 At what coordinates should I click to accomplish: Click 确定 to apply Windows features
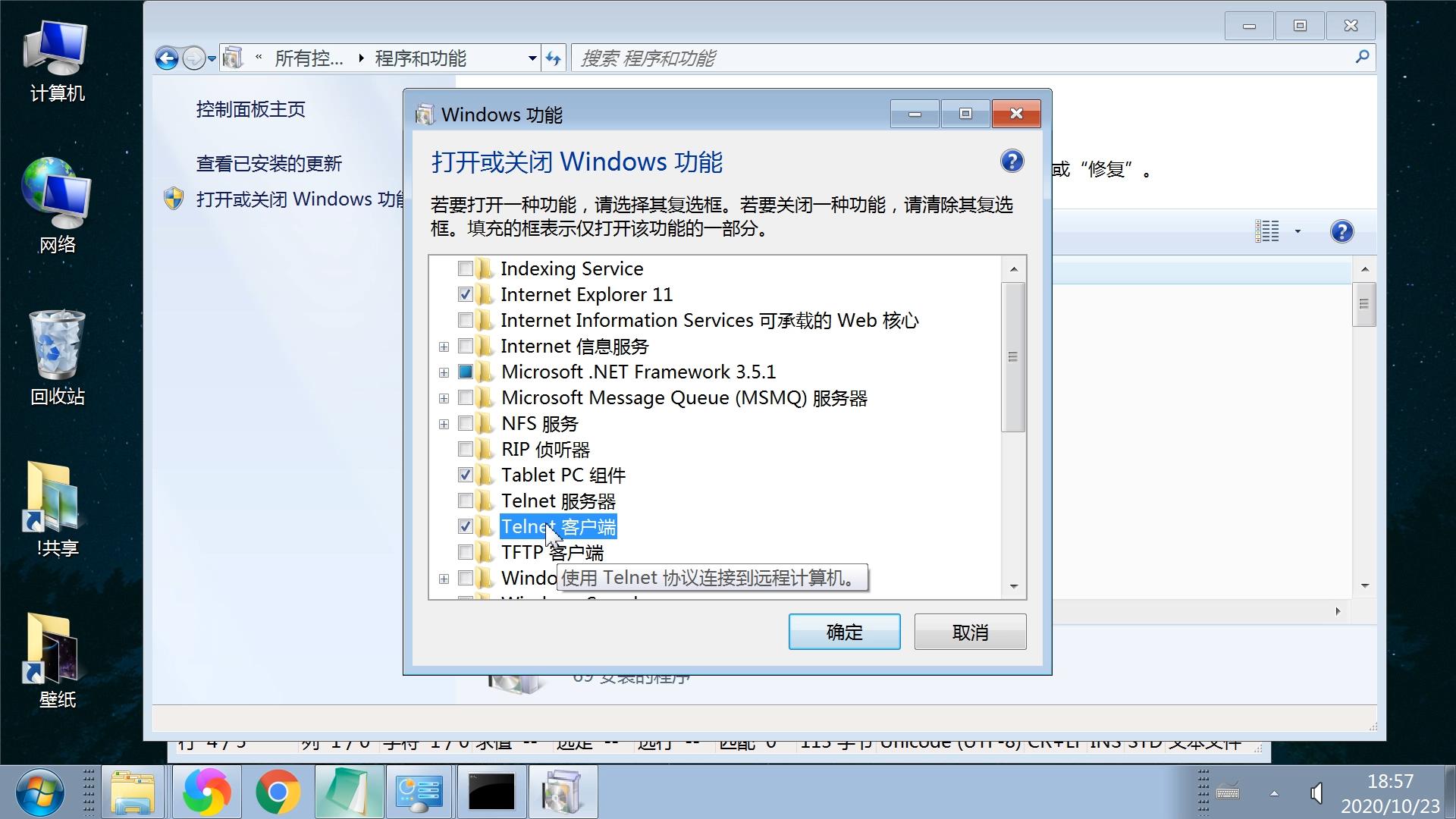tap(844, 632)
